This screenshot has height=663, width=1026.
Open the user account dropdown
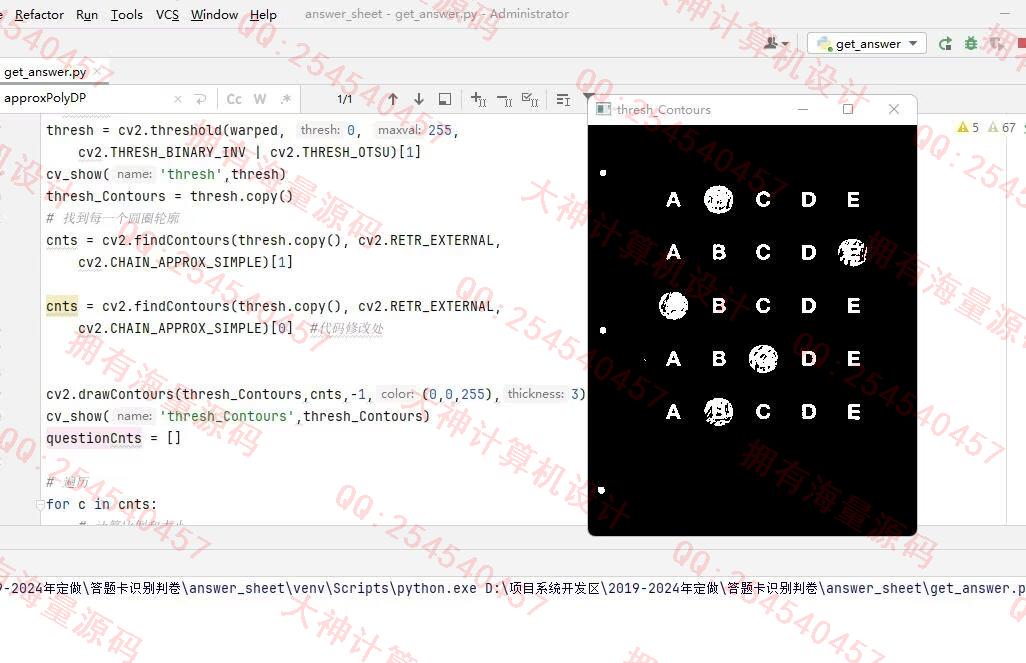click(776, 43)
